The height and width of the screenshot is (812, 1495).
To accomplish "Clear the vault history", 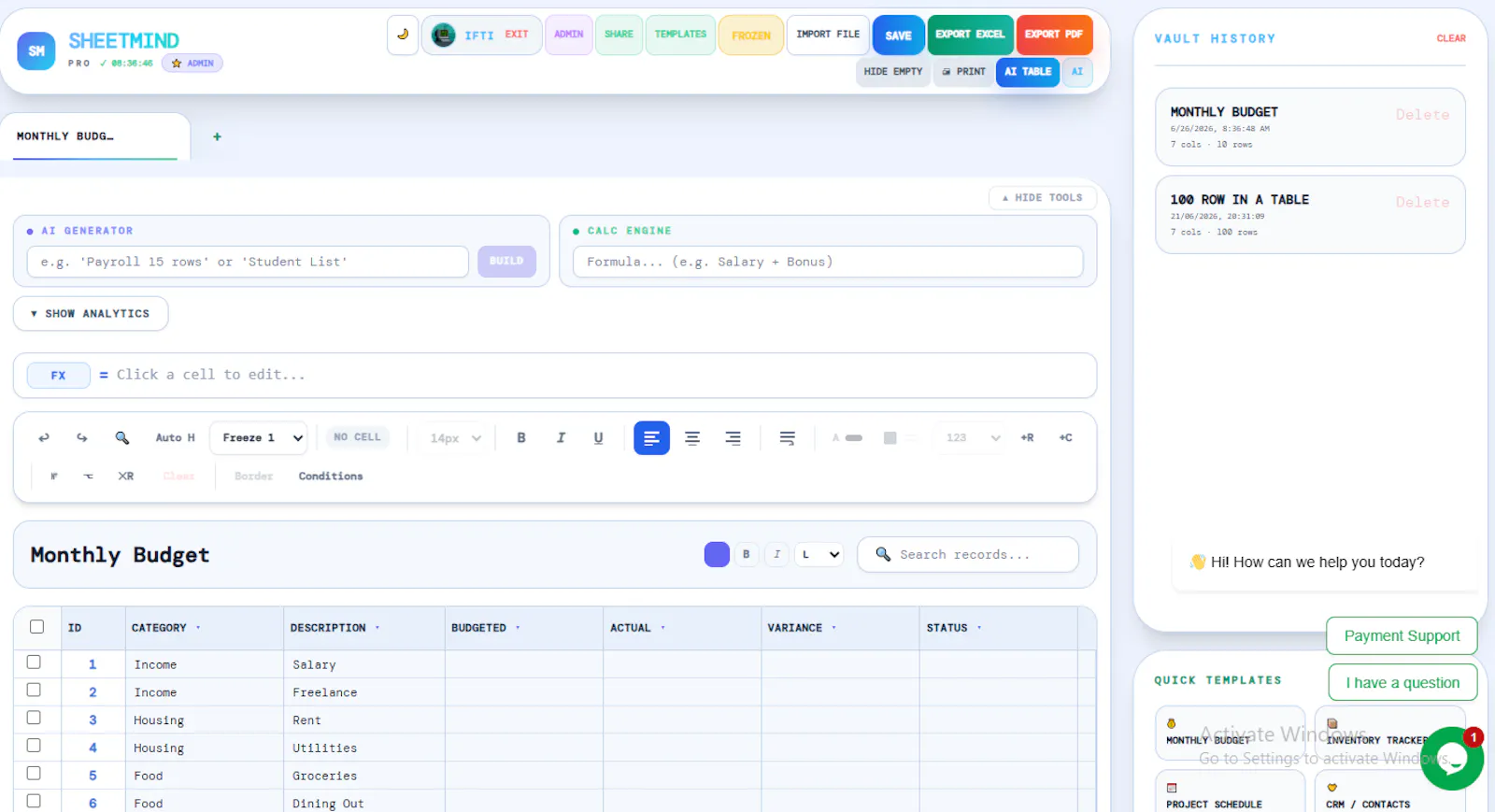I will [x=1451, y=38].
